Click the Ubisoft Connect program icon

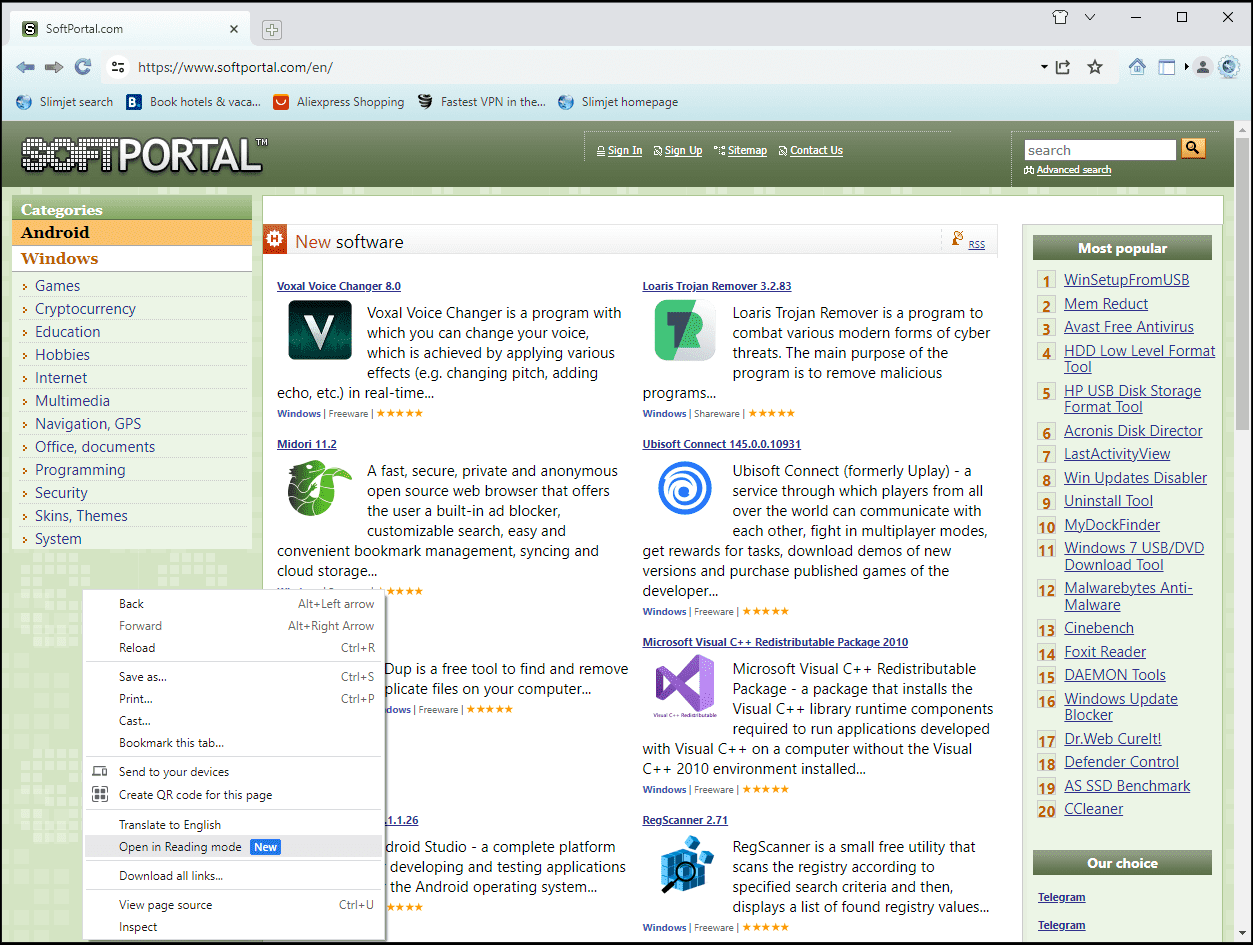tap(685, 488)
